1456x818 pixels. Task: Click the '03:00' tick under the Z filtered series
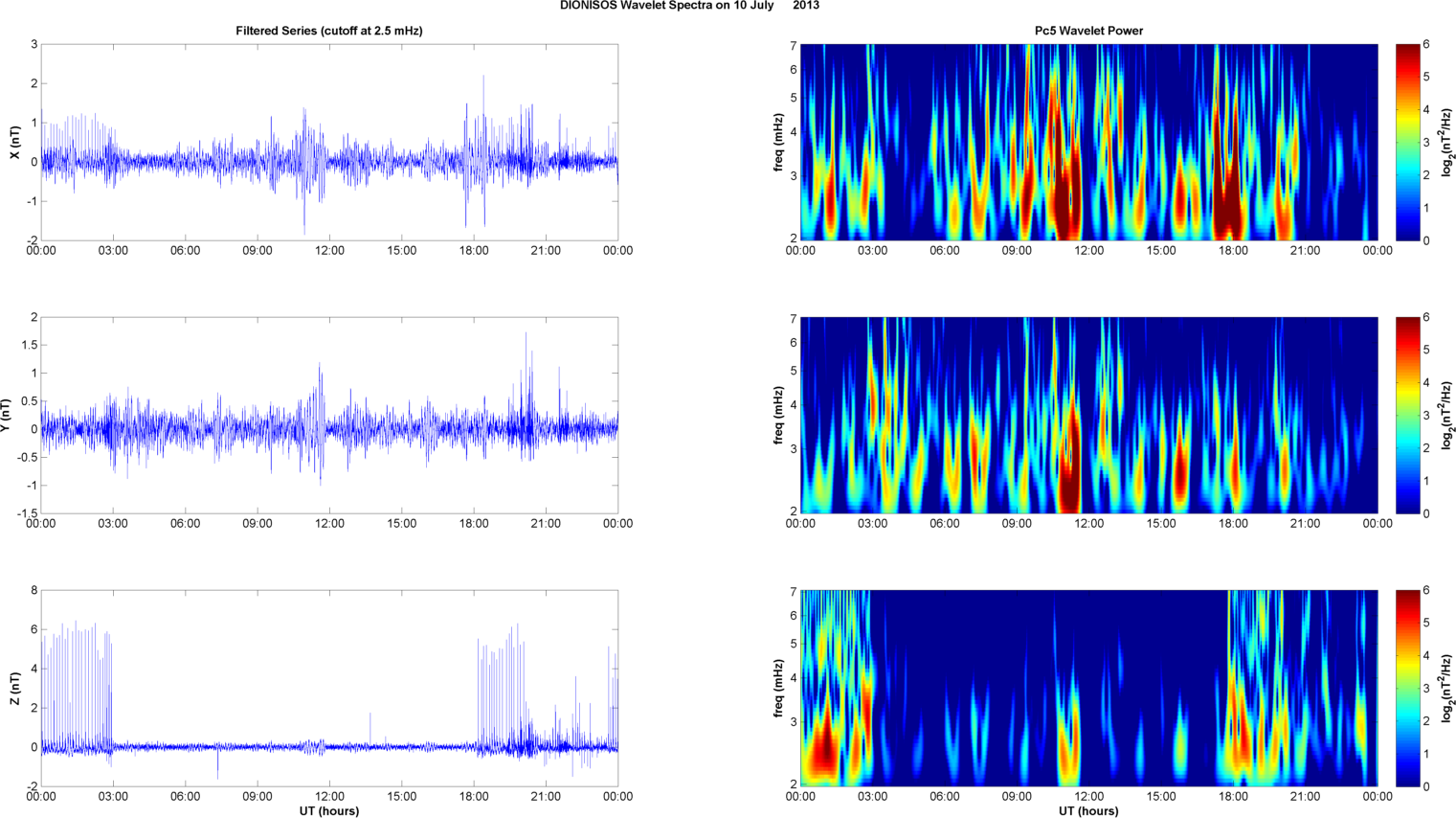(x=113, y=796)
